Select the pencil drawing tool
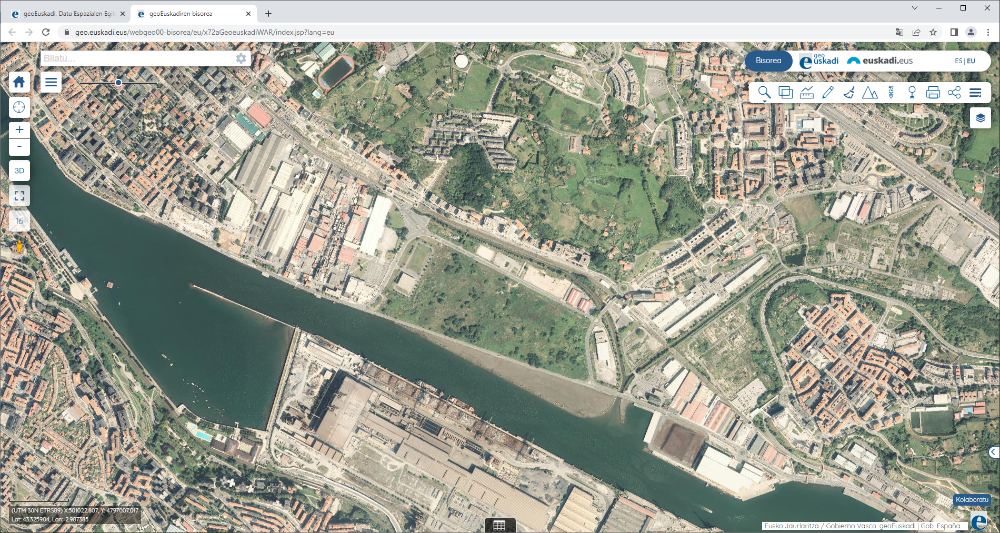 click(828, 93)
